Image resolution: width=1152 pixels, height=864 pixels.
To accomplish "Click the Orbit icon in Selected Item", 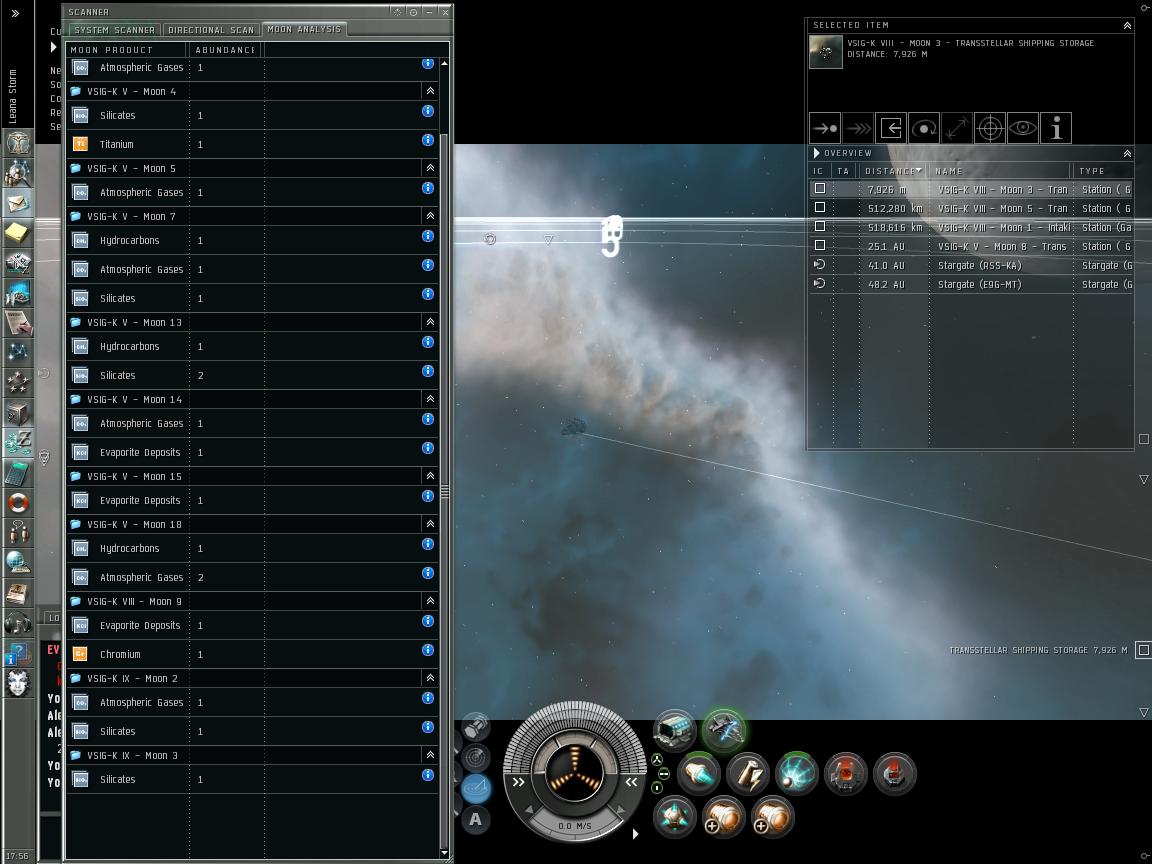I will 924,129.
